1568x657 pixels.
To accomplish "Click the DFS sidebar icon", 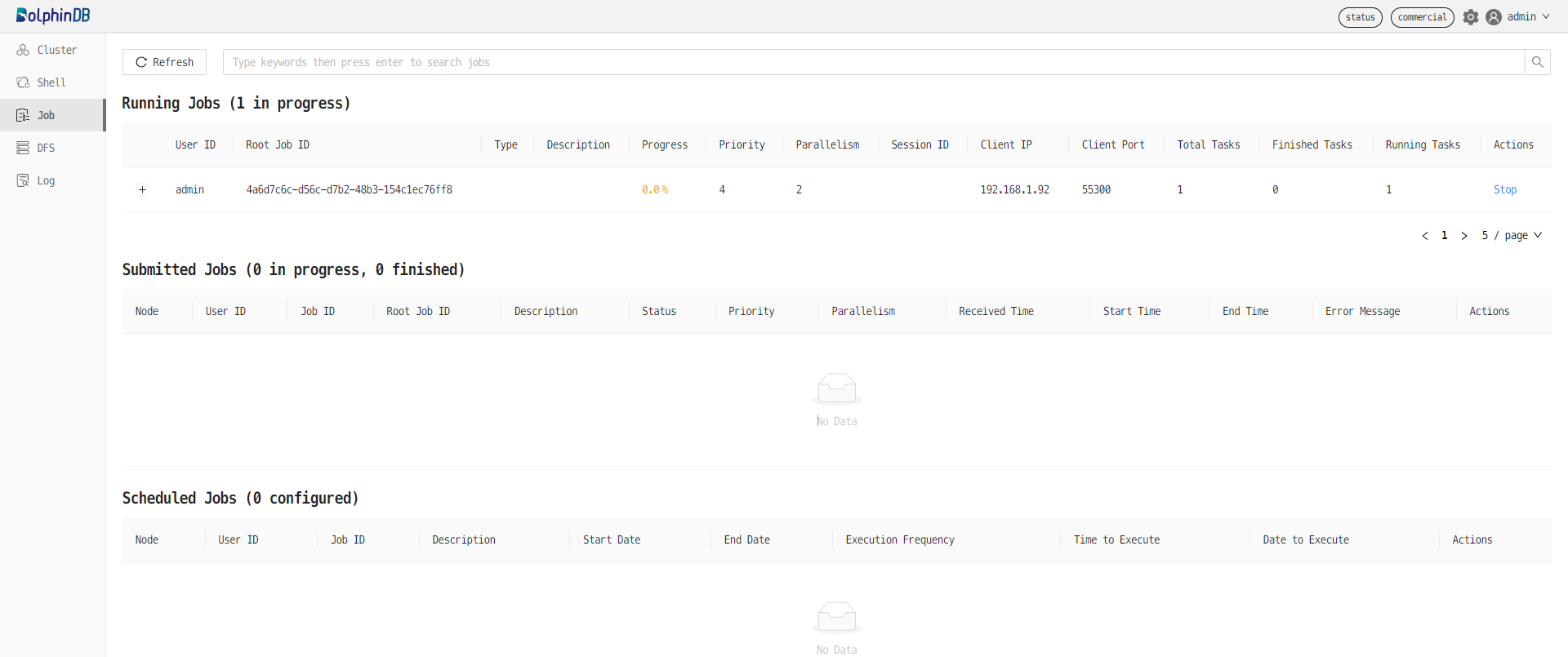I will (x=23, y=148).
